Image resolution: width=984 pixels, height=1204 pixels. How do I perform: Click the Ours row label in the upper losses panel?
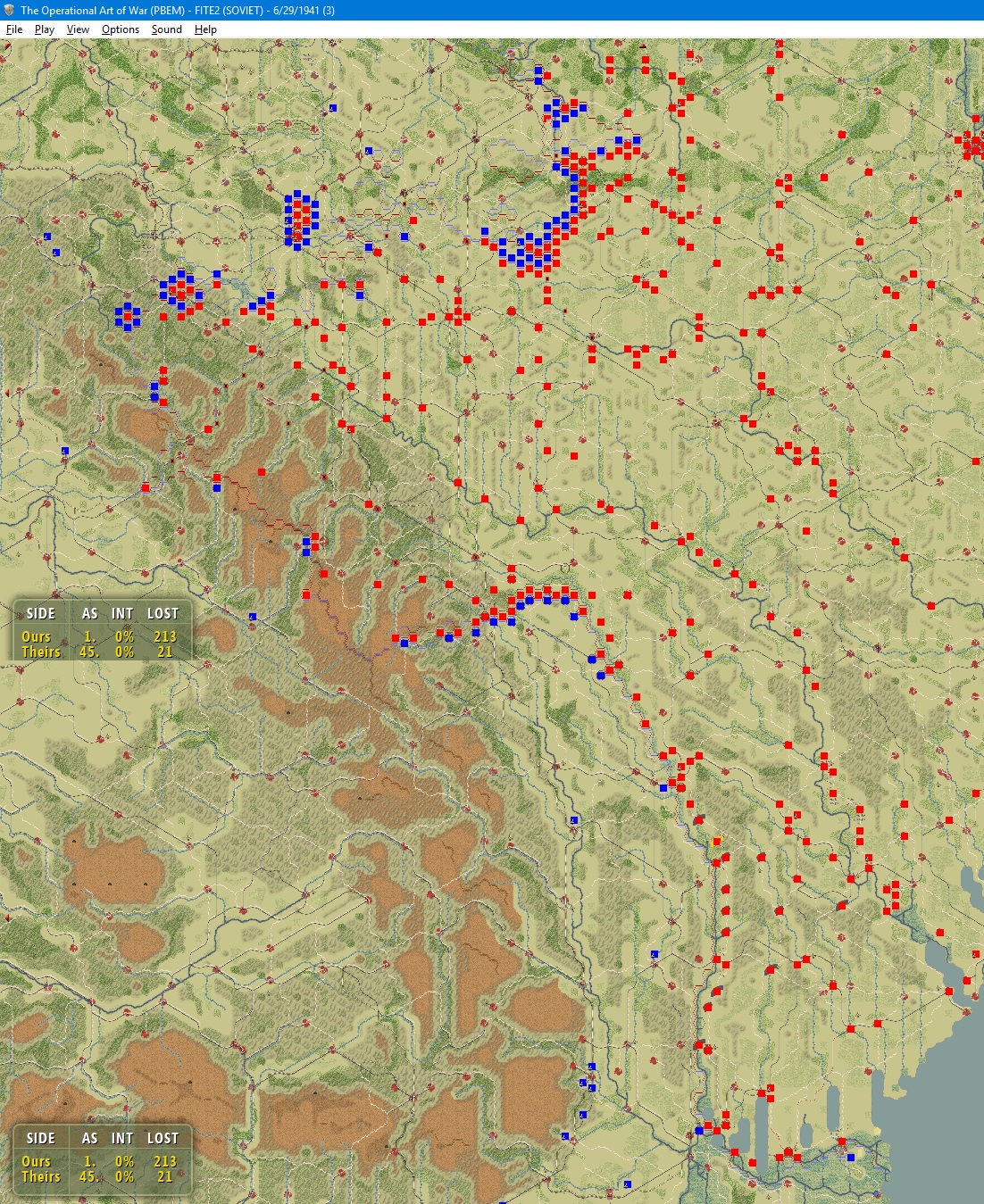[36, 636]
